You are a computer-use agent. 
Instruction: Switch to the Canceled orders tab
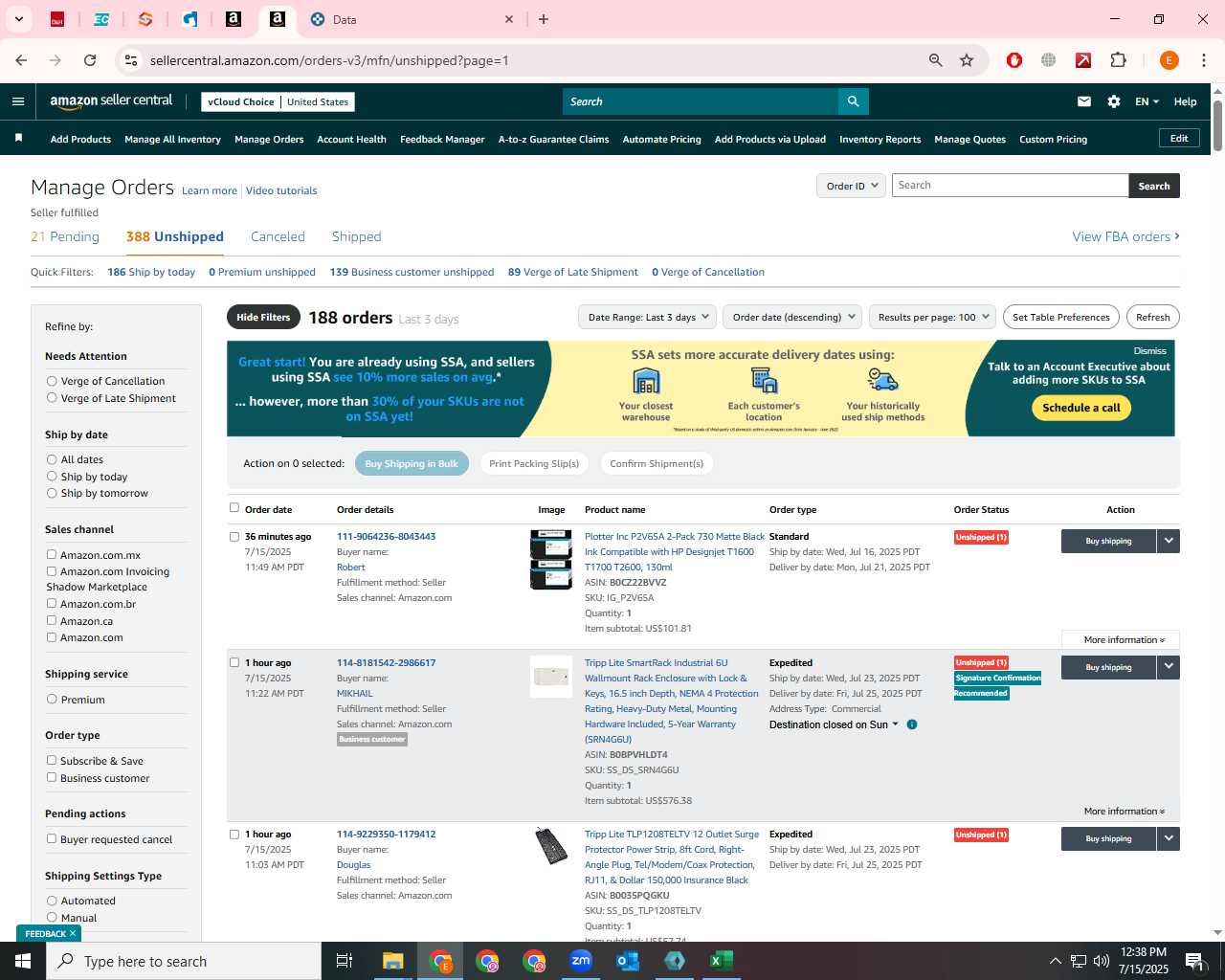278,236
